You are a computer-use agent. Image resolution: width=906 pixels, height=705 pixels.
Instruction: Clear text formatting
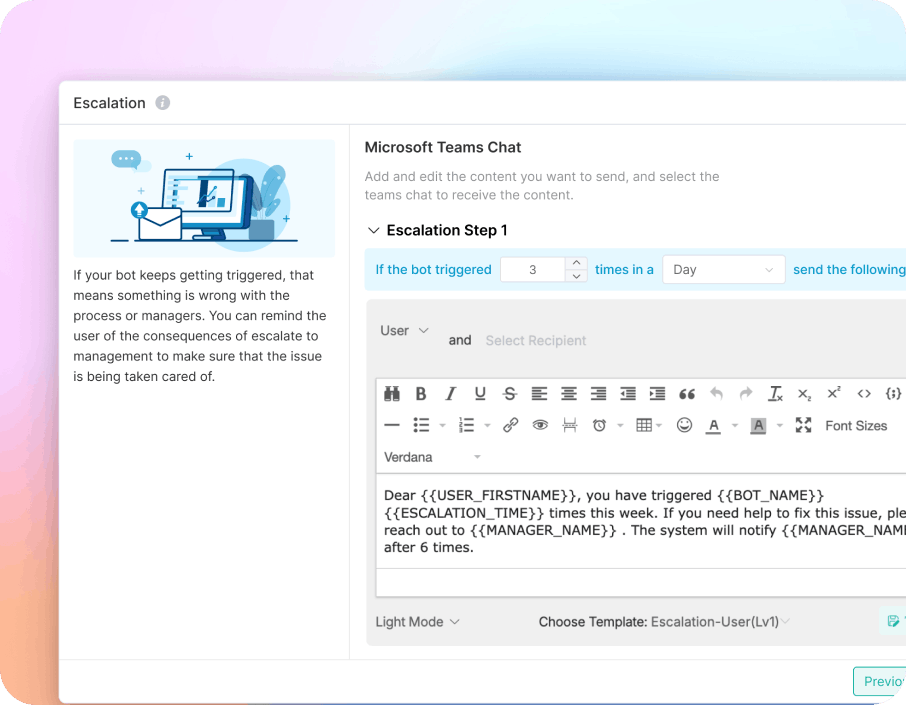click(x=775, y=394)
